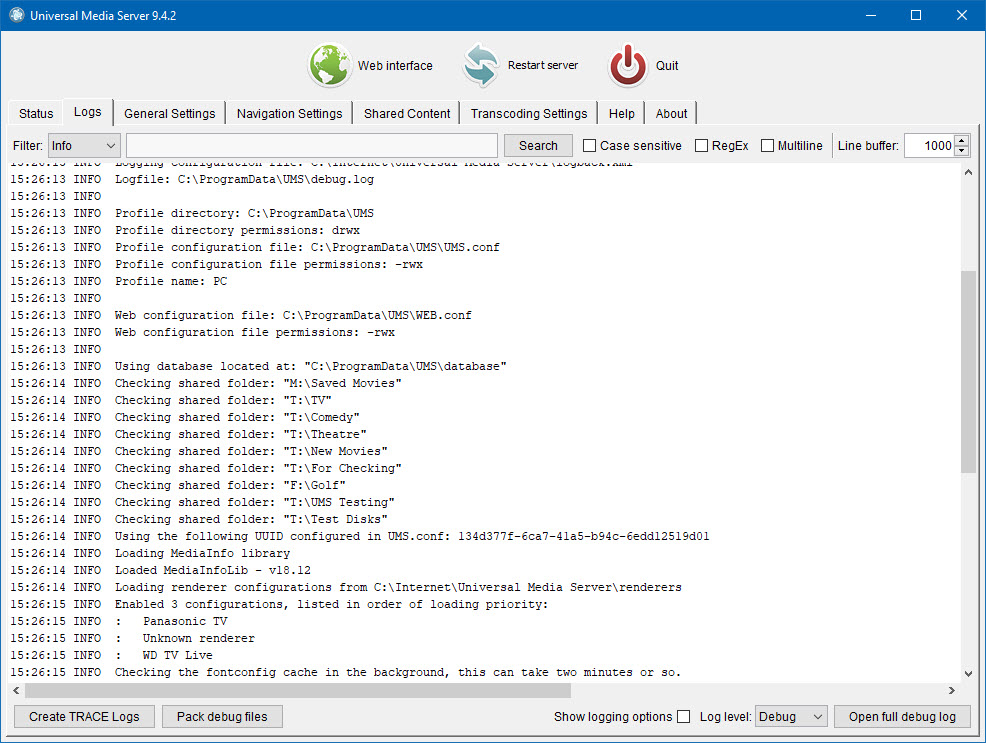
Task: Click the vertical scrollbar thumb of the log
Action: [x=968, y=372]
